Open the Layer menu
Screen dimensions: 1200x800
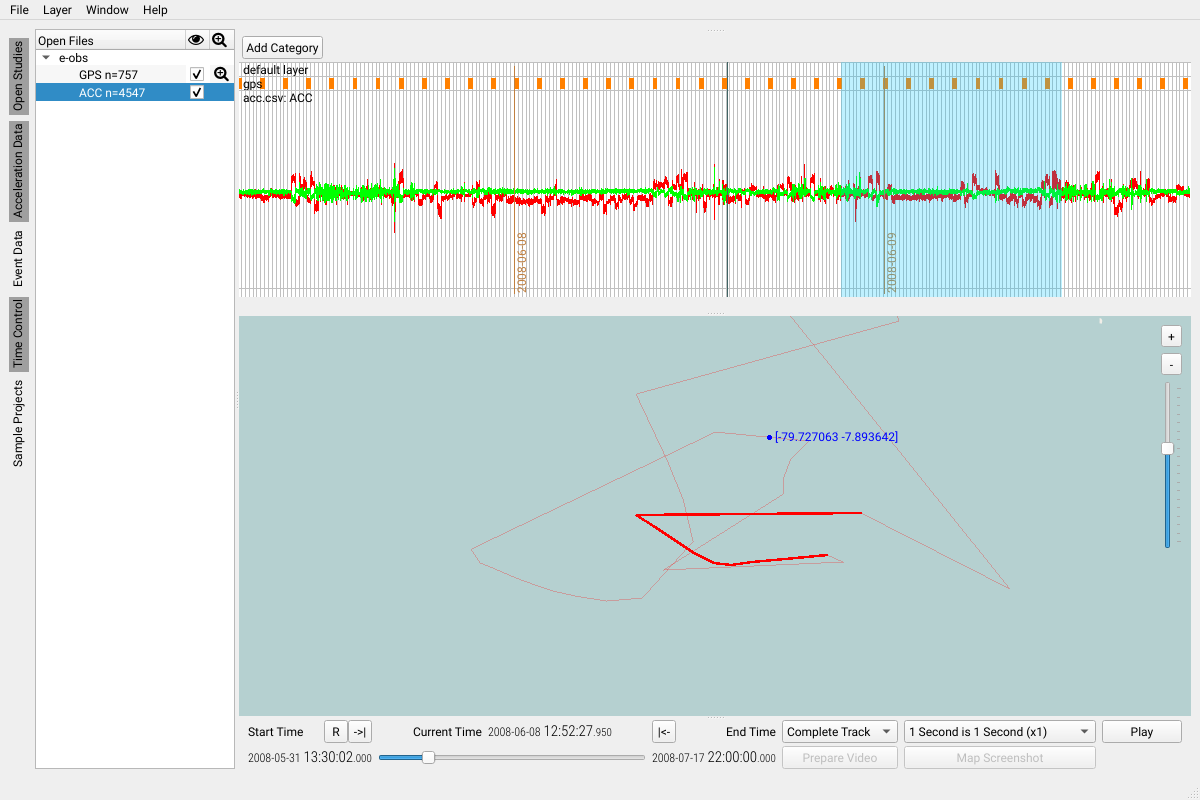tap(57, 10)
